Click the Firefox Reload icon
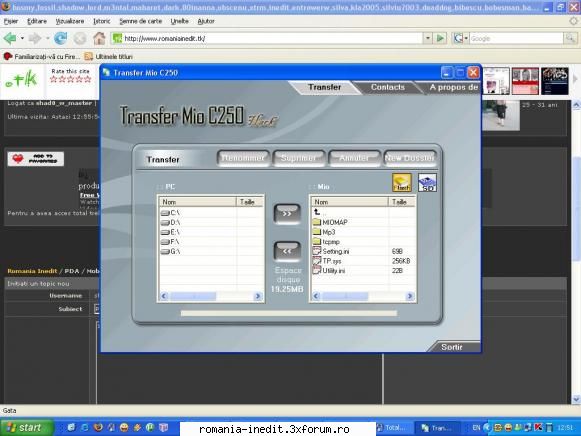This screenshot has width=581, height=436. coord(60,38)
